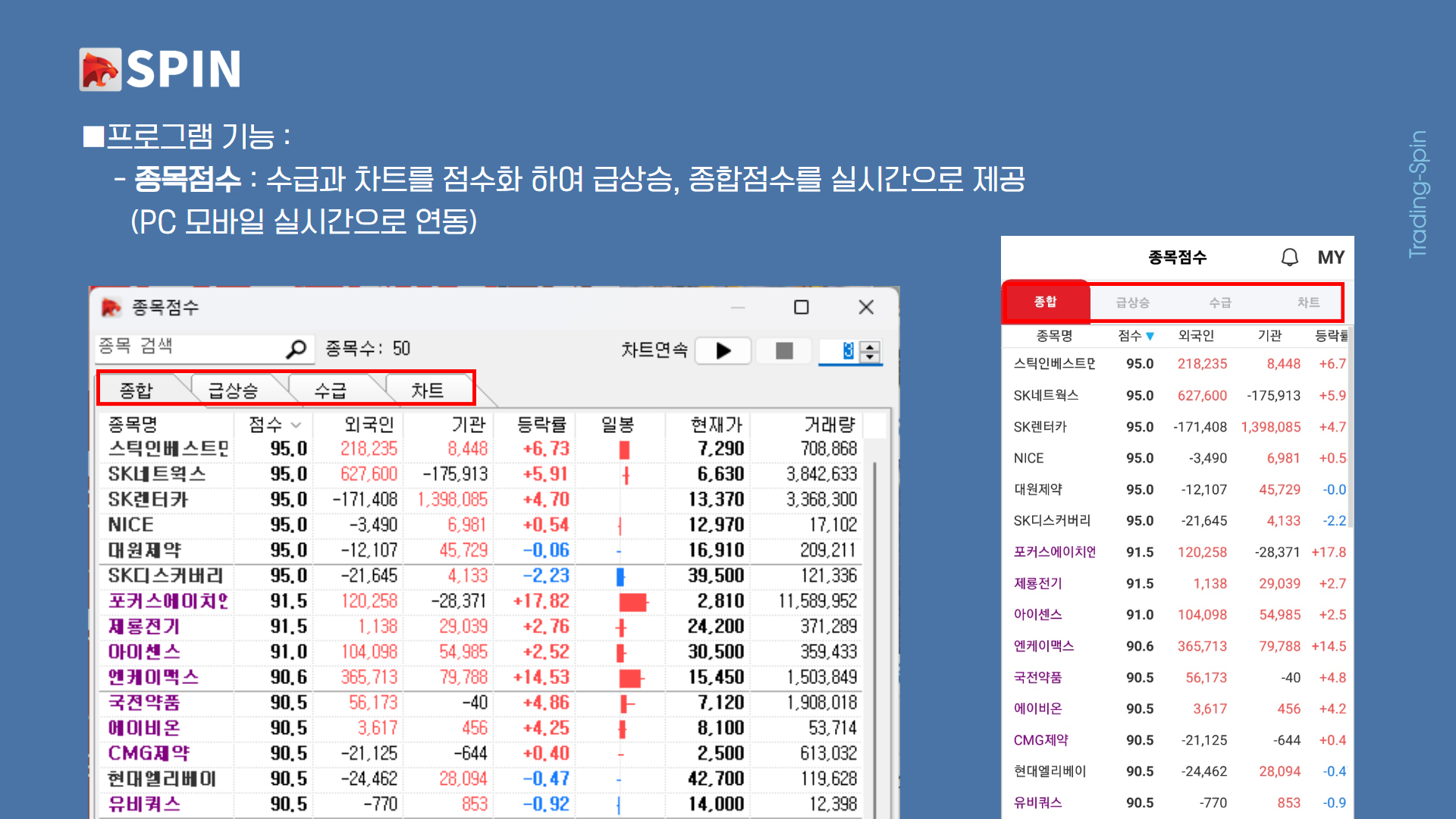Click the search magnifier icon

(x=296, y=349)
